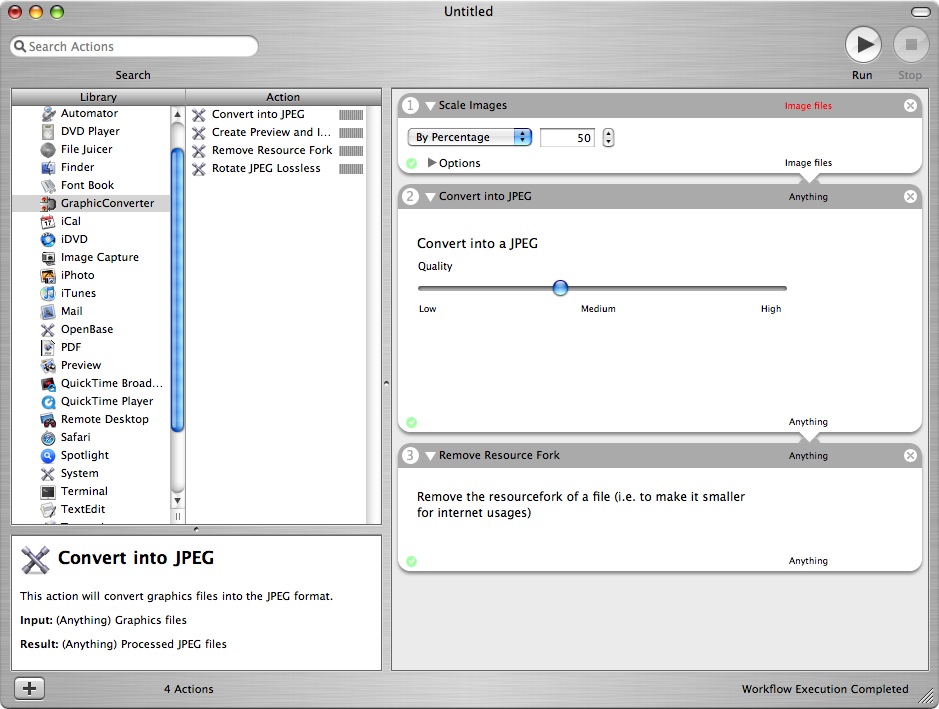Select the DVD Player library icon

[x=48, y=131]
